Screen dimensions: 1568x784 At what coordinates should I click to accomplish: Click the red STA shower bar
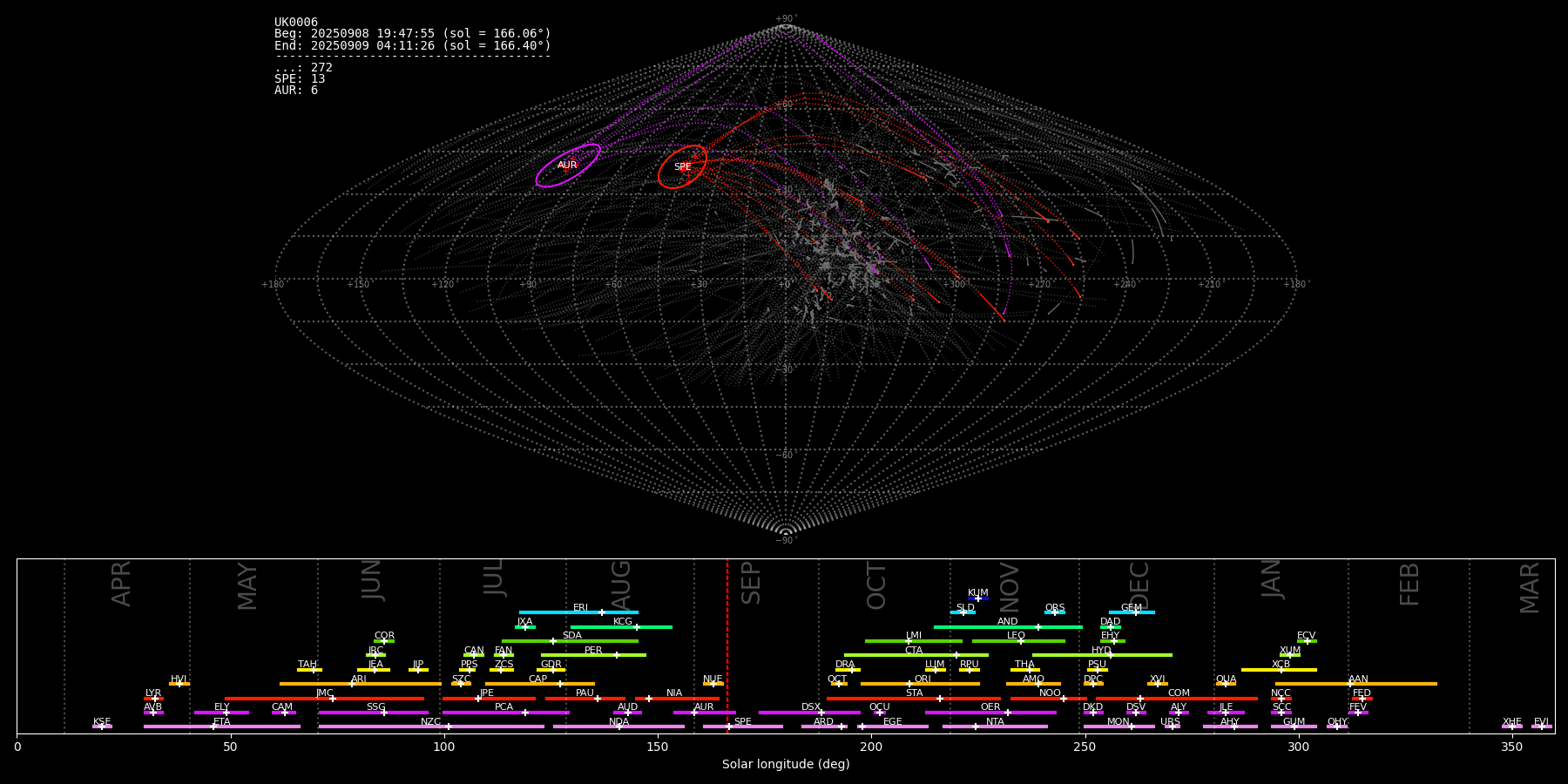914,699
